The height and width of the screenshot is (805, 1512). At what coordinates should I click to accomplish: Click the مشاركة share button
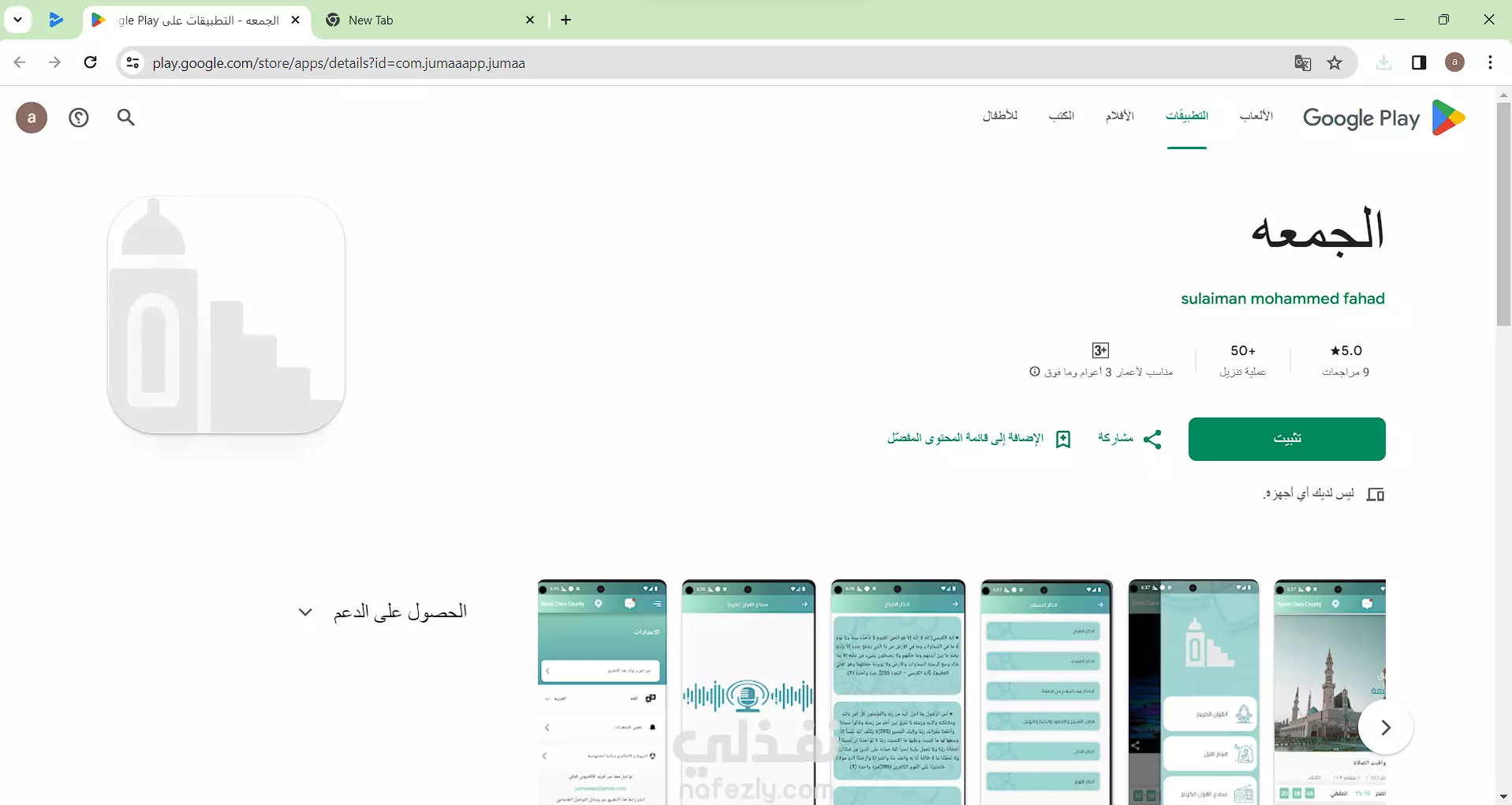point(1130,439)
